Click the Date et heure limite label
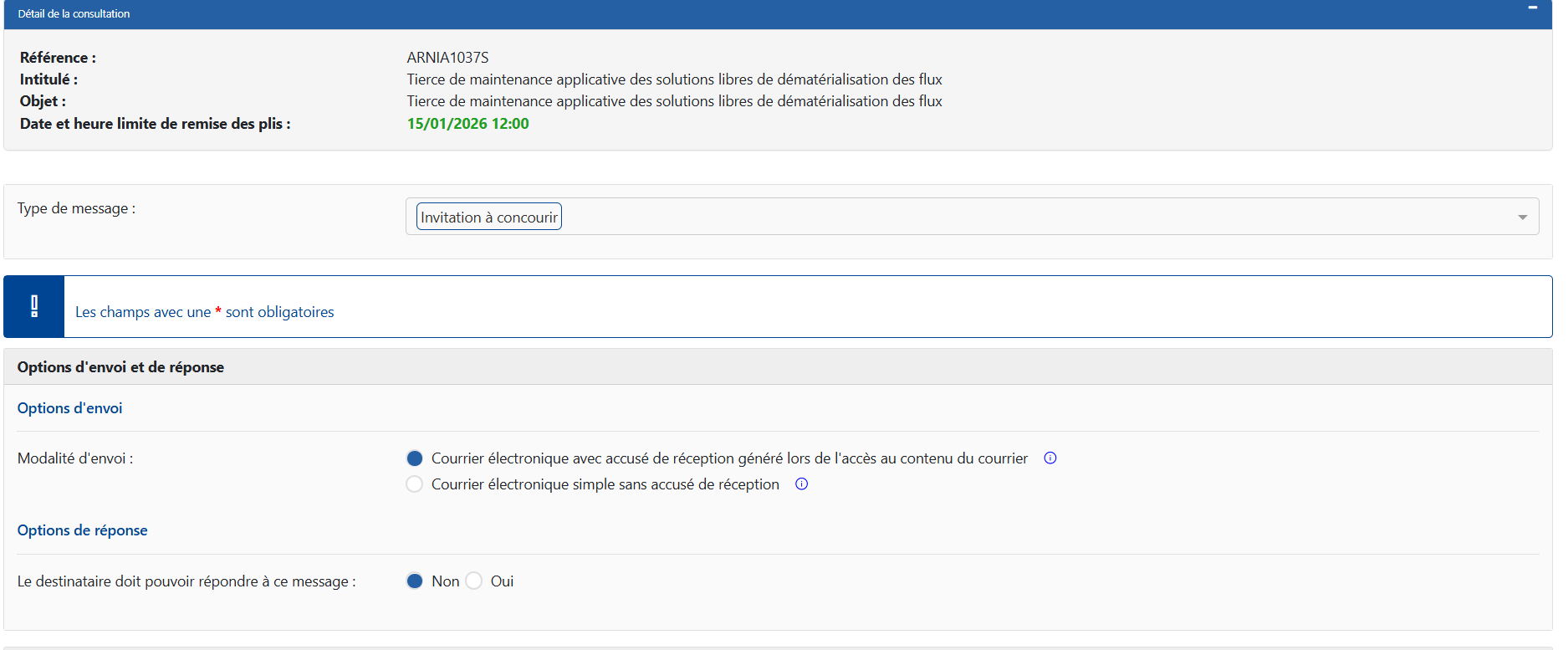Image resolution: width=1568 pixels, height=650 pixels. pos(155,124)
